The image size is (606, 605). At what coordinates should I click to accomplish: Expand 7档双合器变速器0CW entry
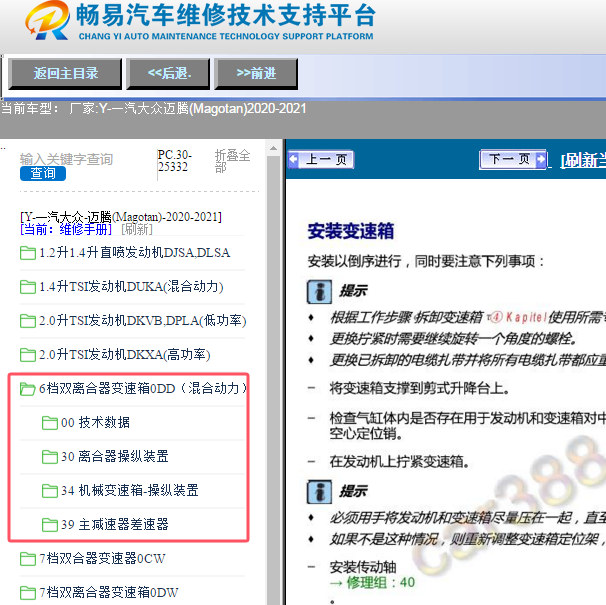pyautogui.click(x=102, y=559)
